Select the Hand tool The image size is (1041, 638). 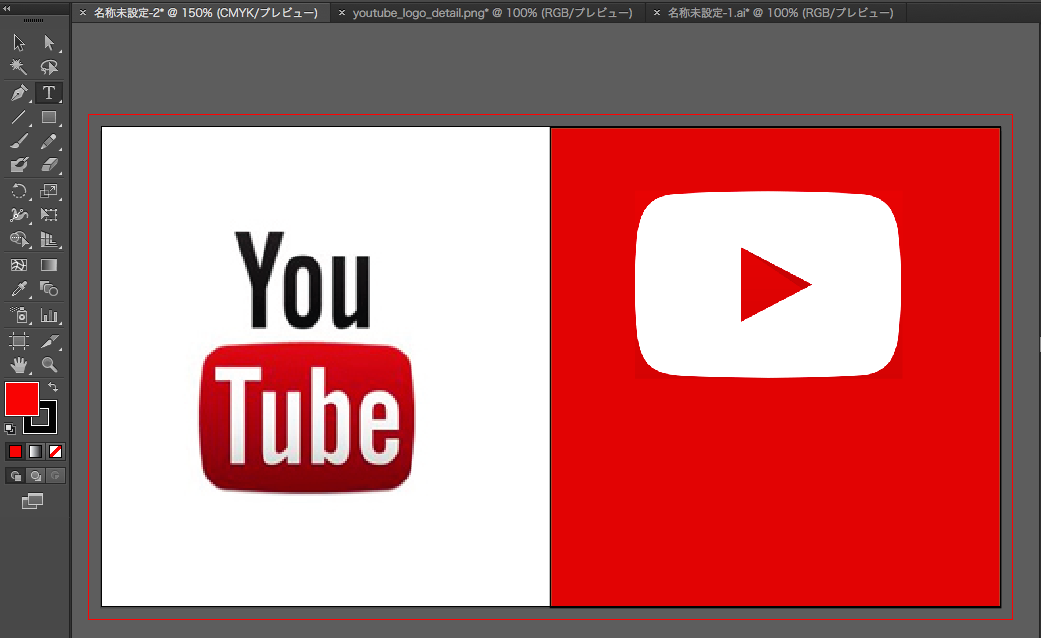coord(19,364)
